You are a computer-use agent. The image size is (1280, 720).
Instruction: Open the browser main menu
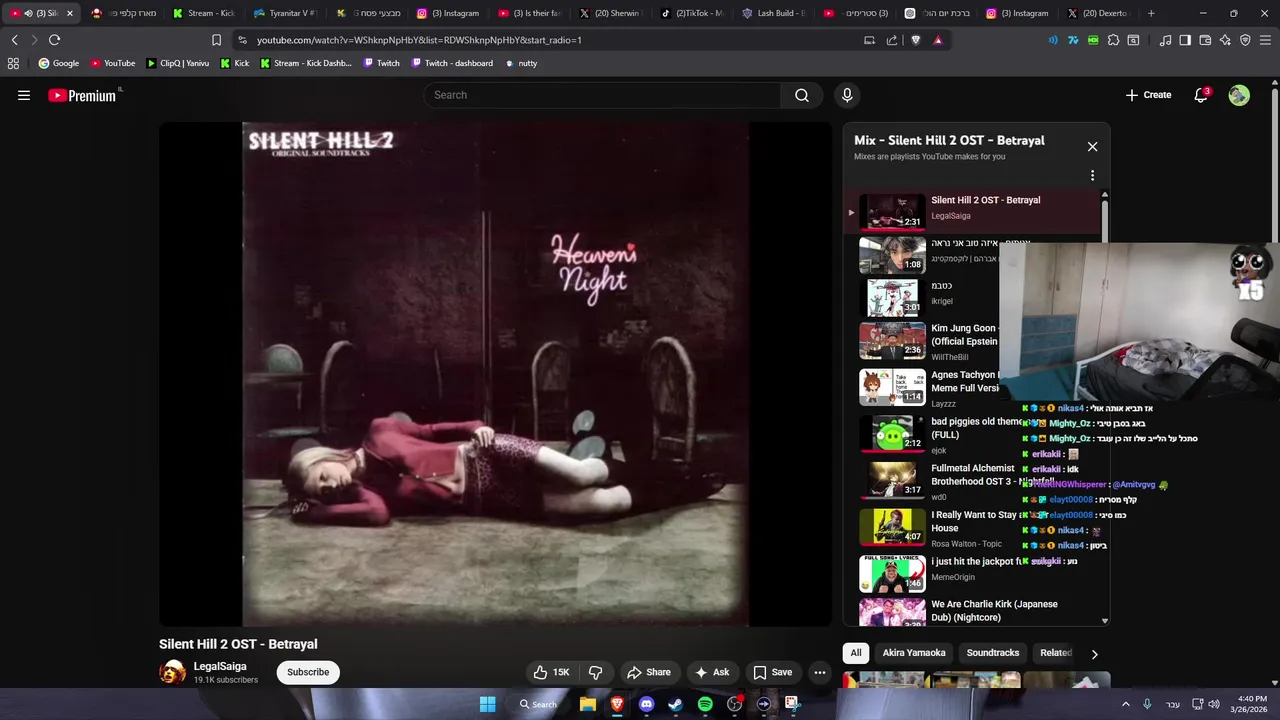(1265, 40)
